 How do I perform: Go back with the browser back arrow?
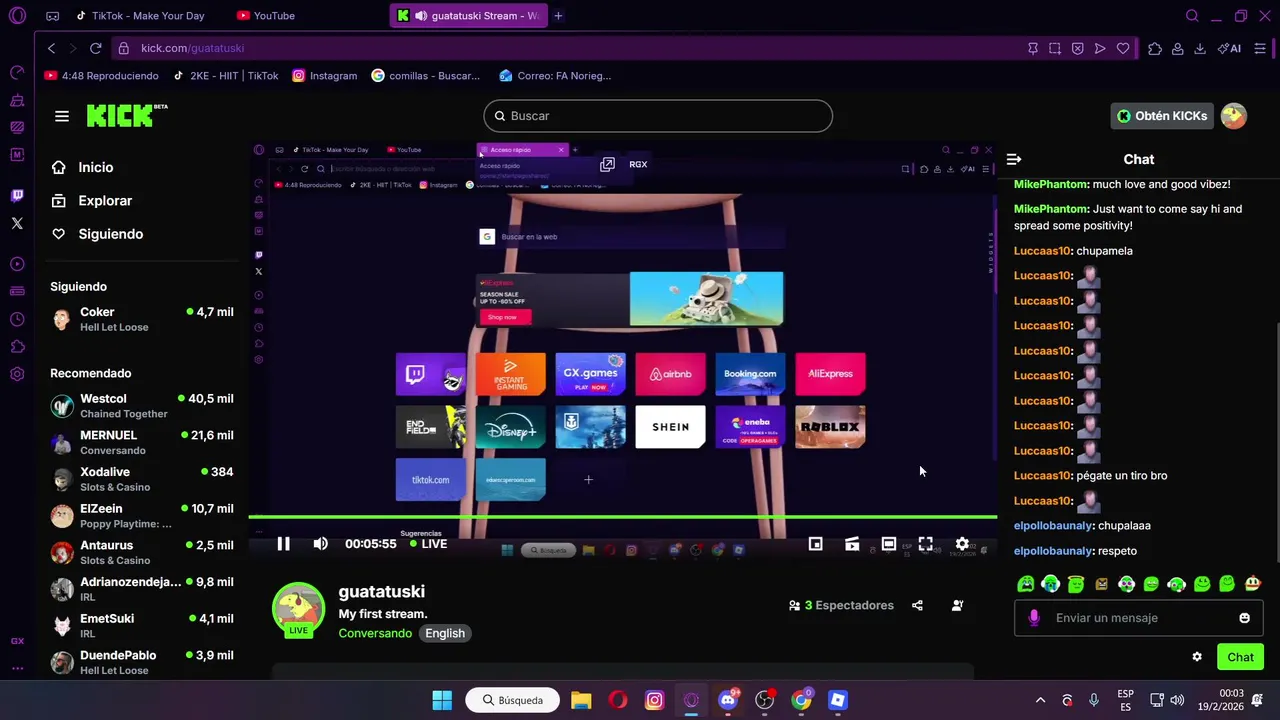click(52, 48)
